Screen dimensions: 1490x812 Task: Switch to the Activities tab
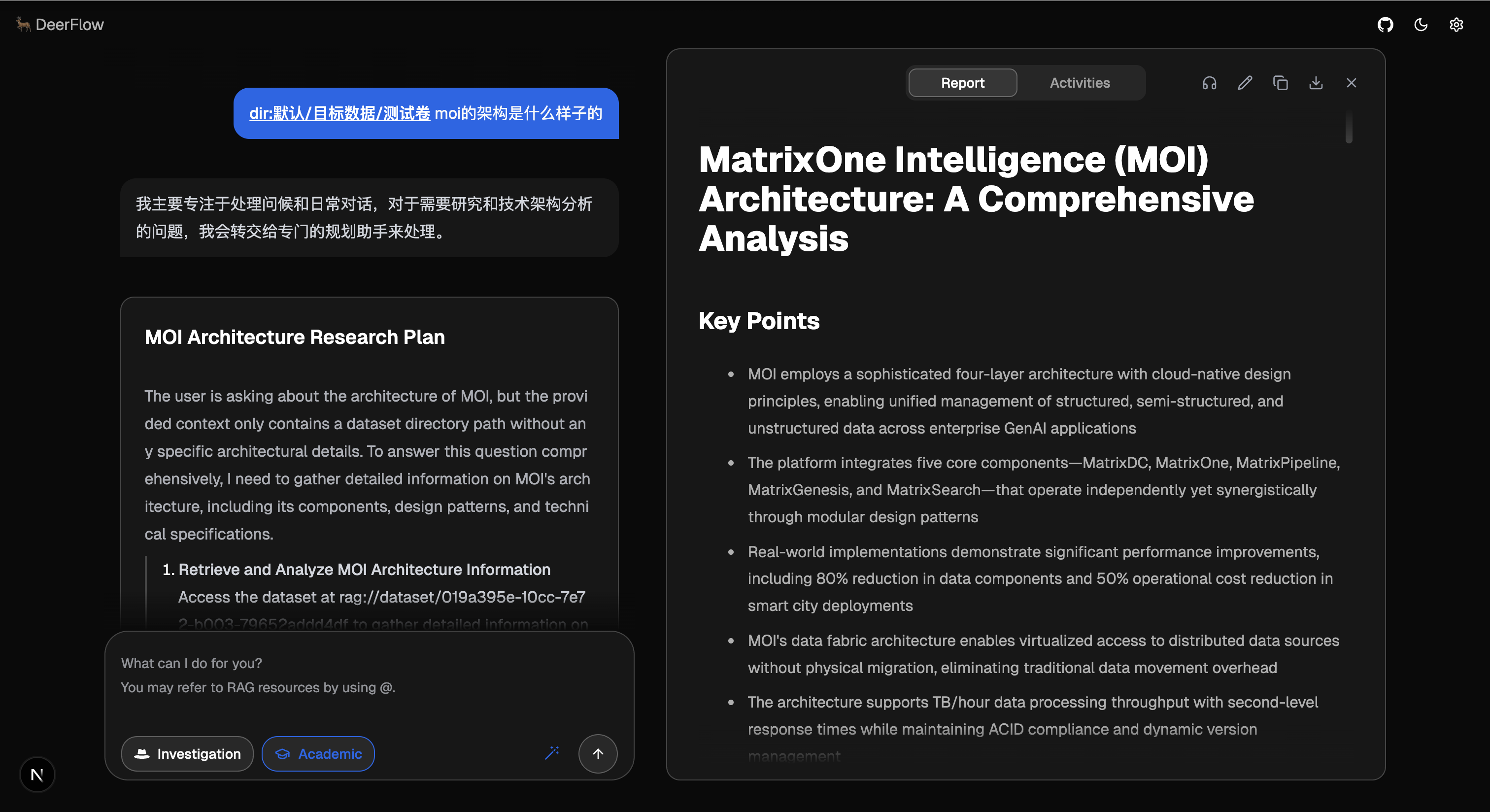point(1080,83)
